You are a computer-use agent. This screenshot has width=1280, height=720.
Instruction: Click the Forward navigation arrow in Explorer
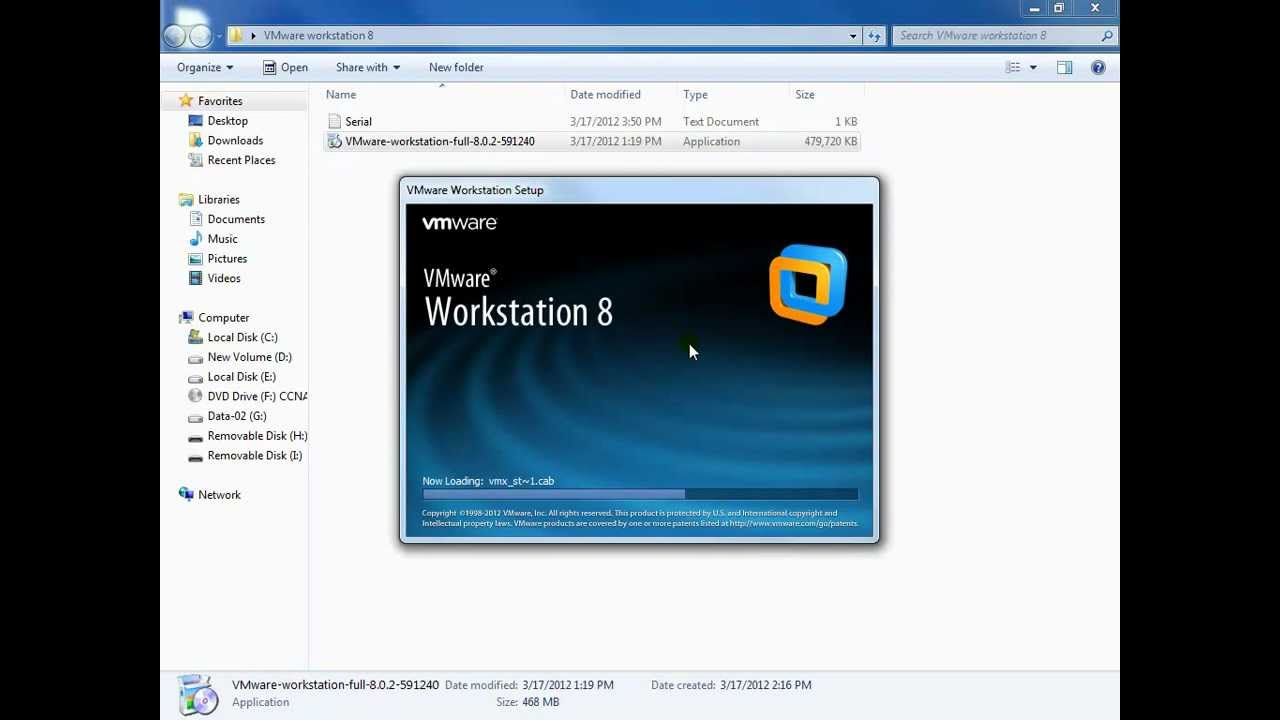(x=200, y=35)
